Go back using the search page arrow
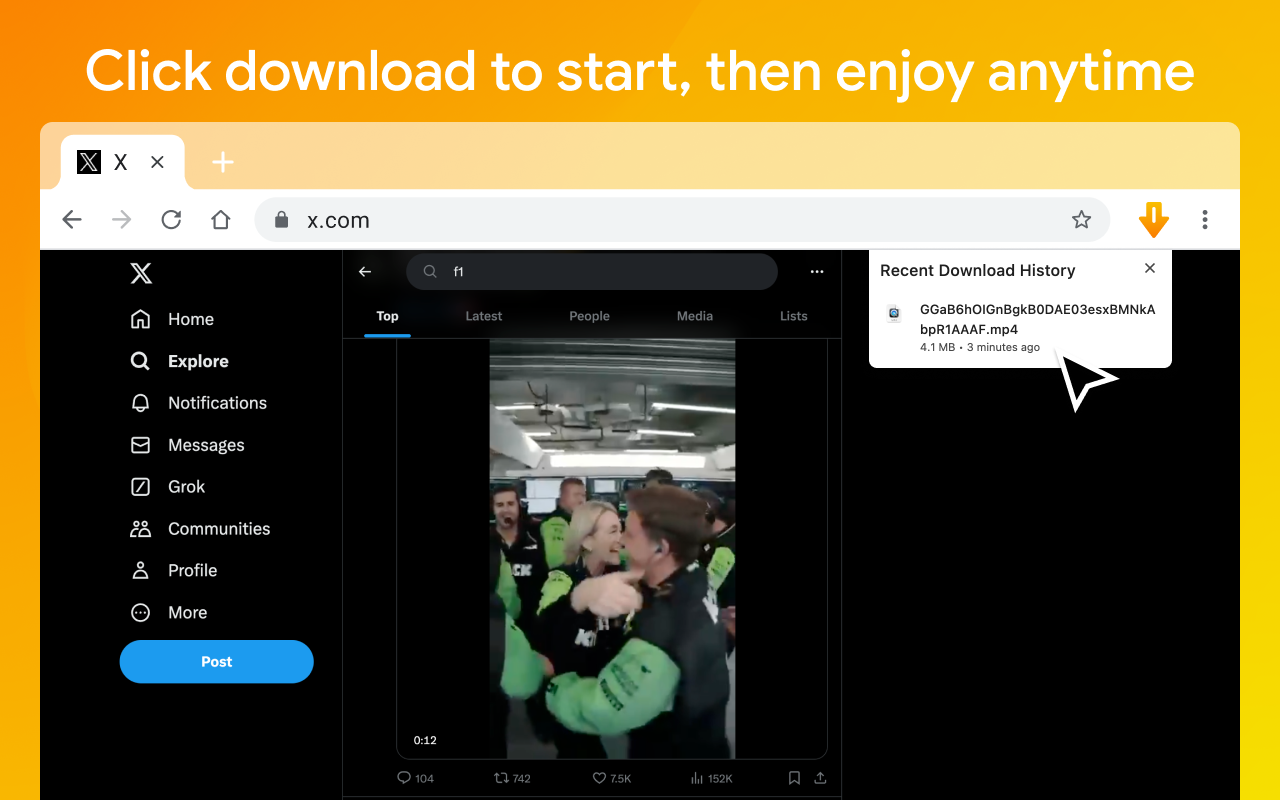 pos(365,271)
